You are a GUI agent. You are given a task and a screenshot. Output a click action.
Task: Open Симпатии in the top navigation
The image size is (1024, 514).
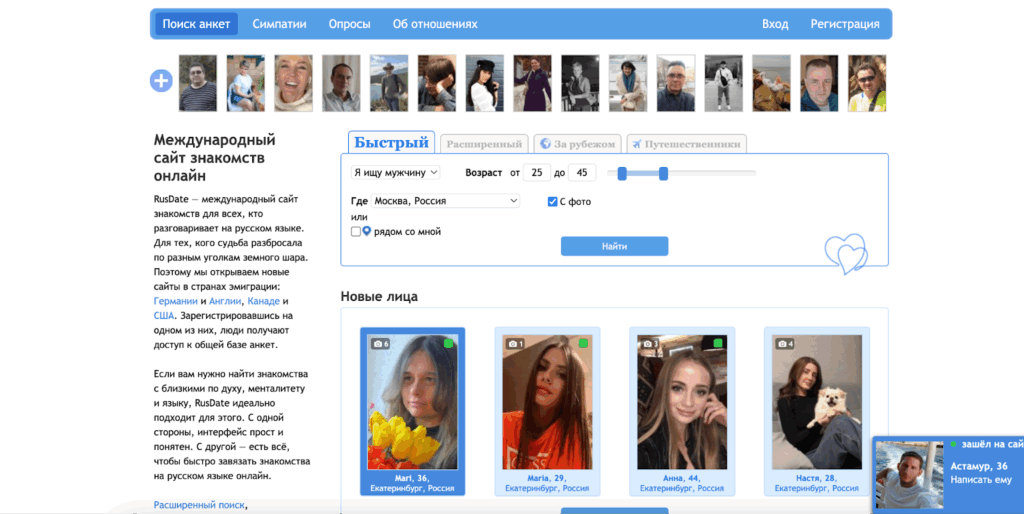pos(279,24)
